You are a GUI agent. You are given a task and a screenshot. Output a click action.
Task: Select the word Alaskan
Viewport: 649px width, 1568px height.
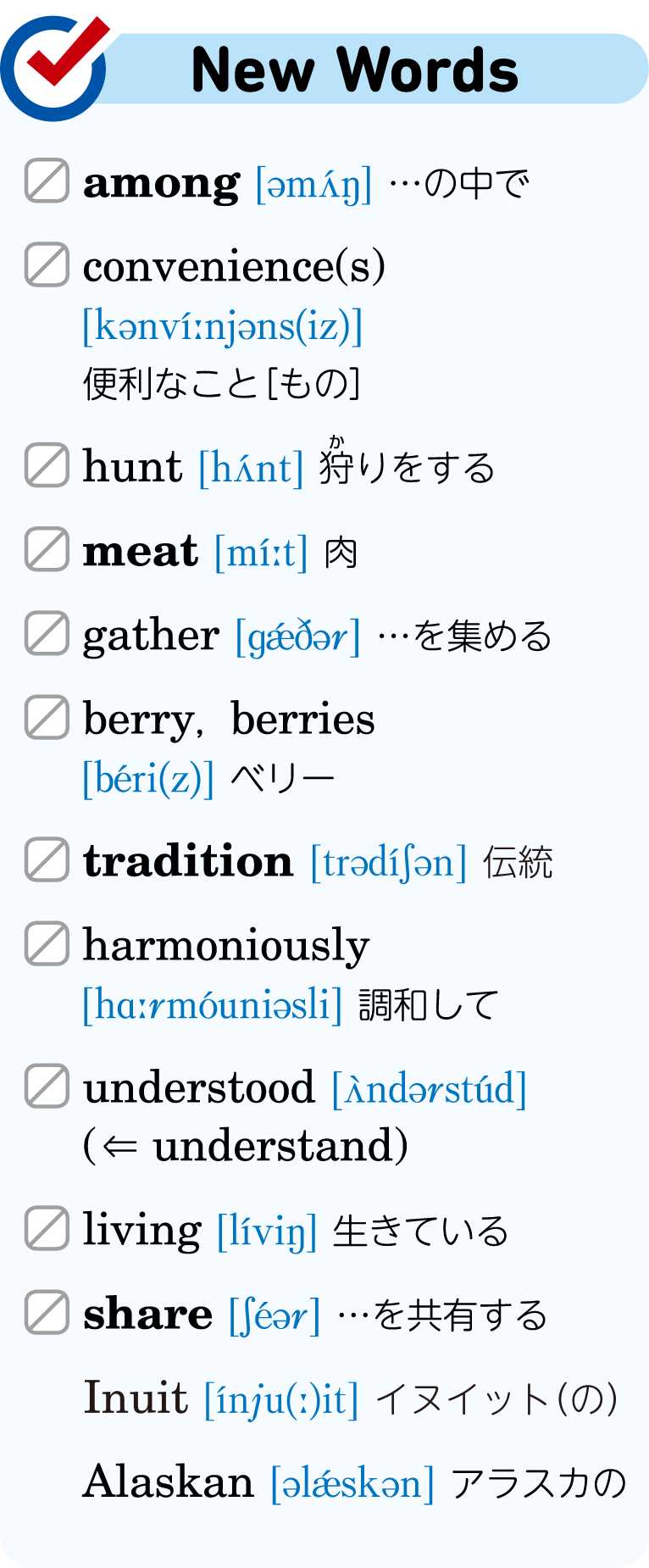pos(169,1482)
